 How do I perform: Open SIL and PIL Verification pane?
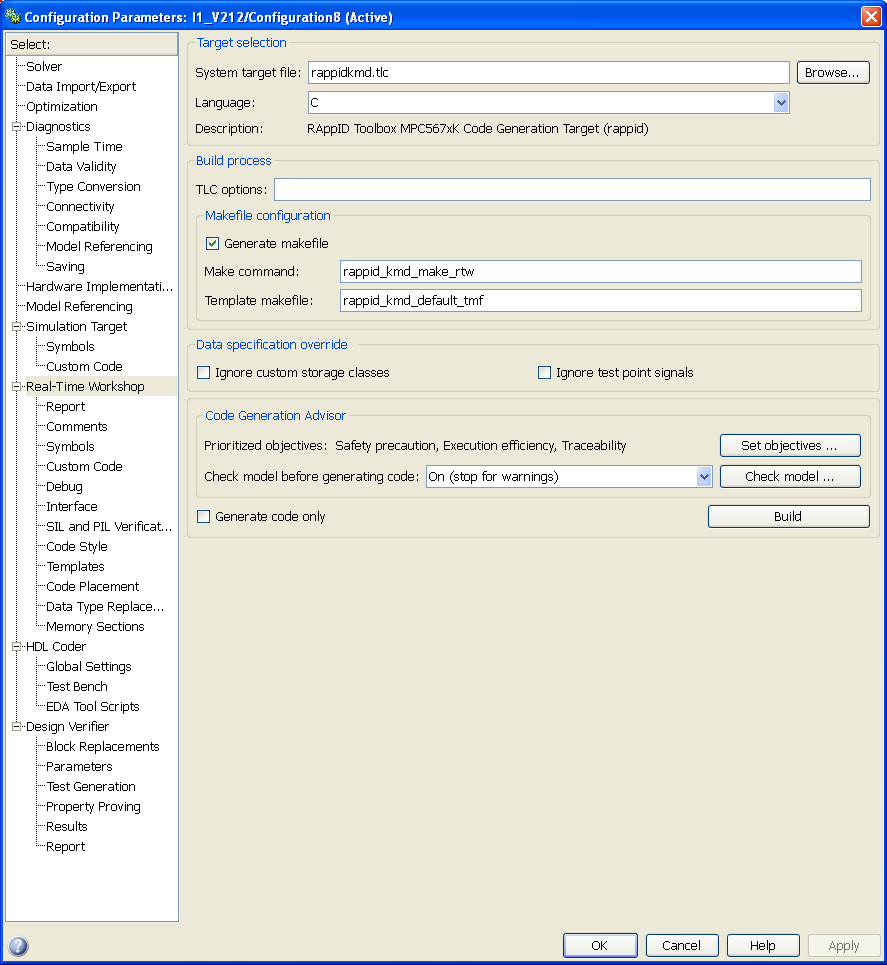point(109,527)
